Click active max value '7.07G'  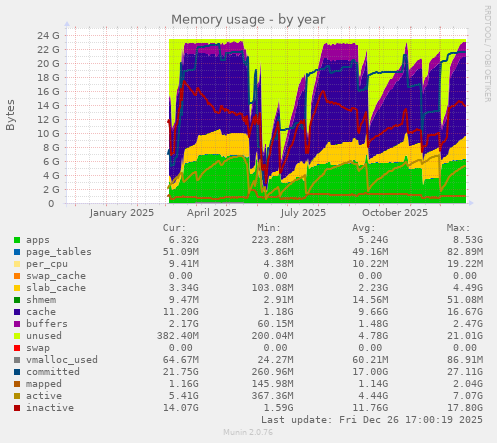click(x=468, y=396)
